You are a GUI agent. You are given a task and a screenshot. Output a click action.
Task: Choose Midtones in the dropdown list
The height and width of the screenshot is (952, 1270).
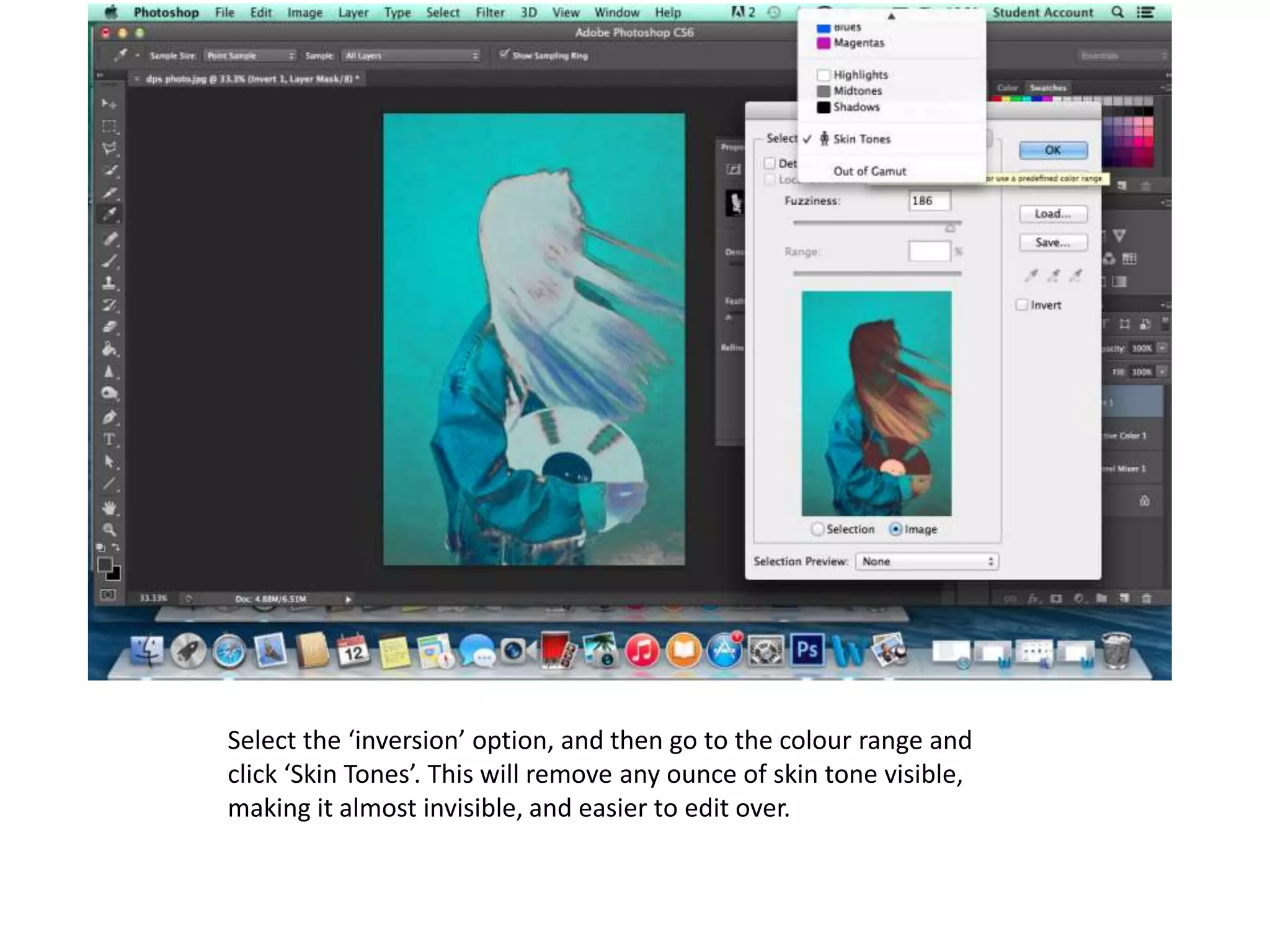[892, 90]
